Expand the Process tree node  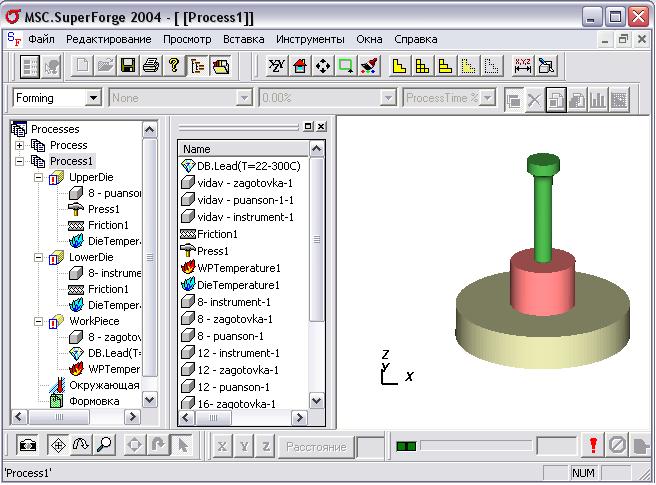19,145
